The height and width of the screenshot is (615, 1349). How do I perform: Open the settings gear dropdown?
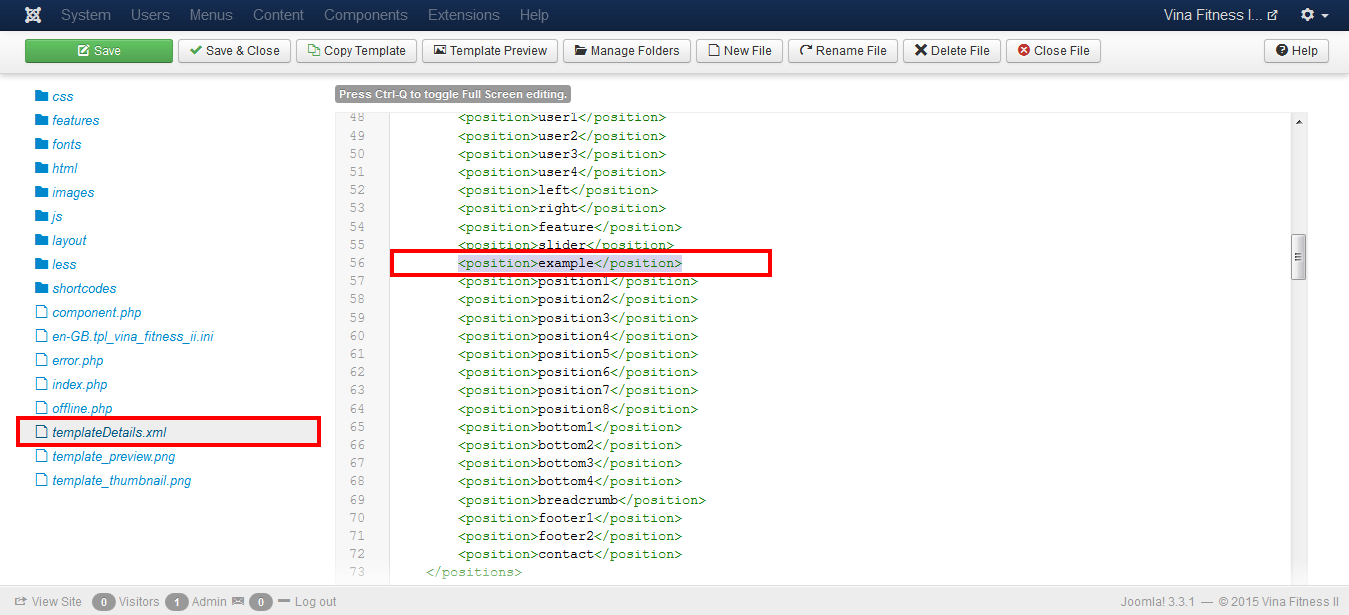1314,15
